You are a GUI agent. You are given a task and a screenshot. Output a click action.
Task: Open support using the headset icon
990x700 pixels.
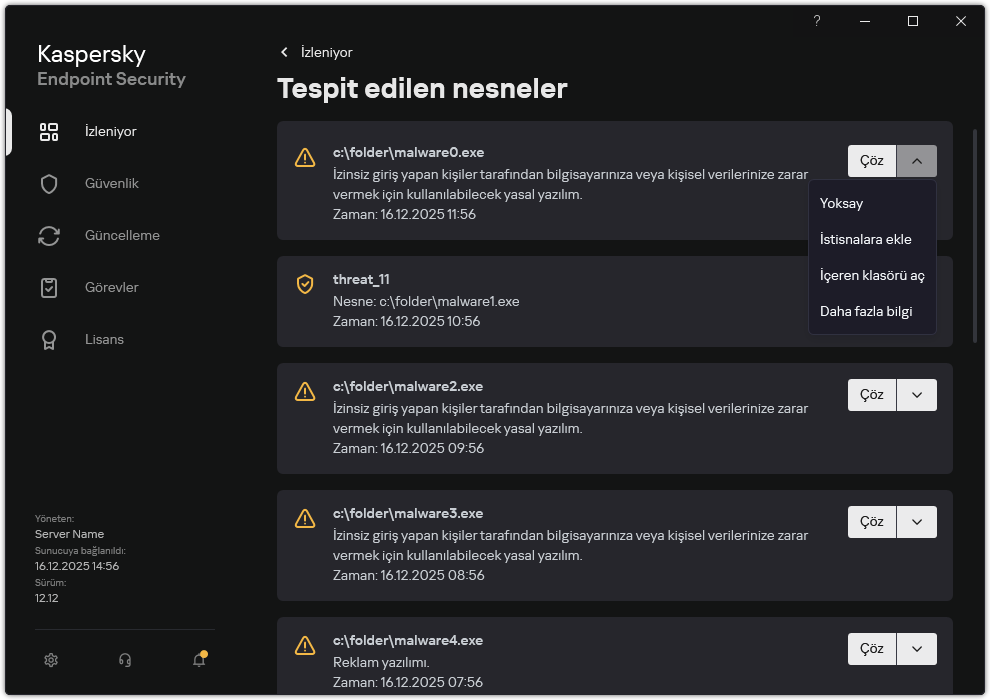tap(124, 660)
